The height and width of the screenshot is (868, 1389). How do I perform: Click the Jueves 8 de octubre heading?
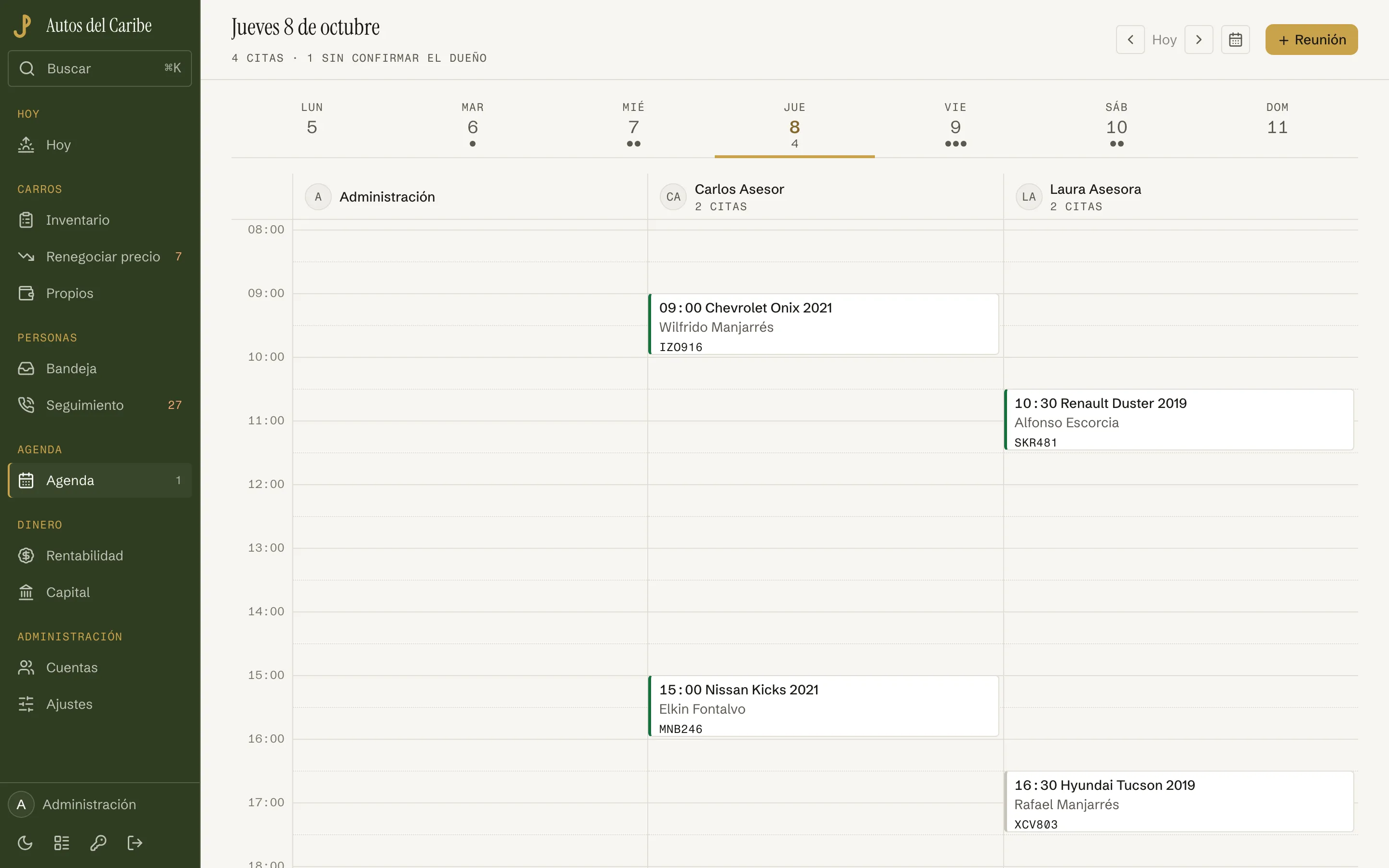305,27
